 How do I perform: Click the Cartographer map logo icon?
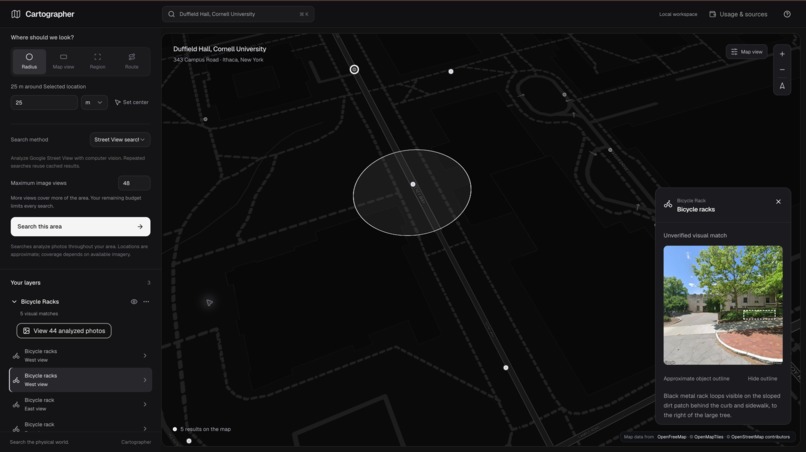coord(16,14)
